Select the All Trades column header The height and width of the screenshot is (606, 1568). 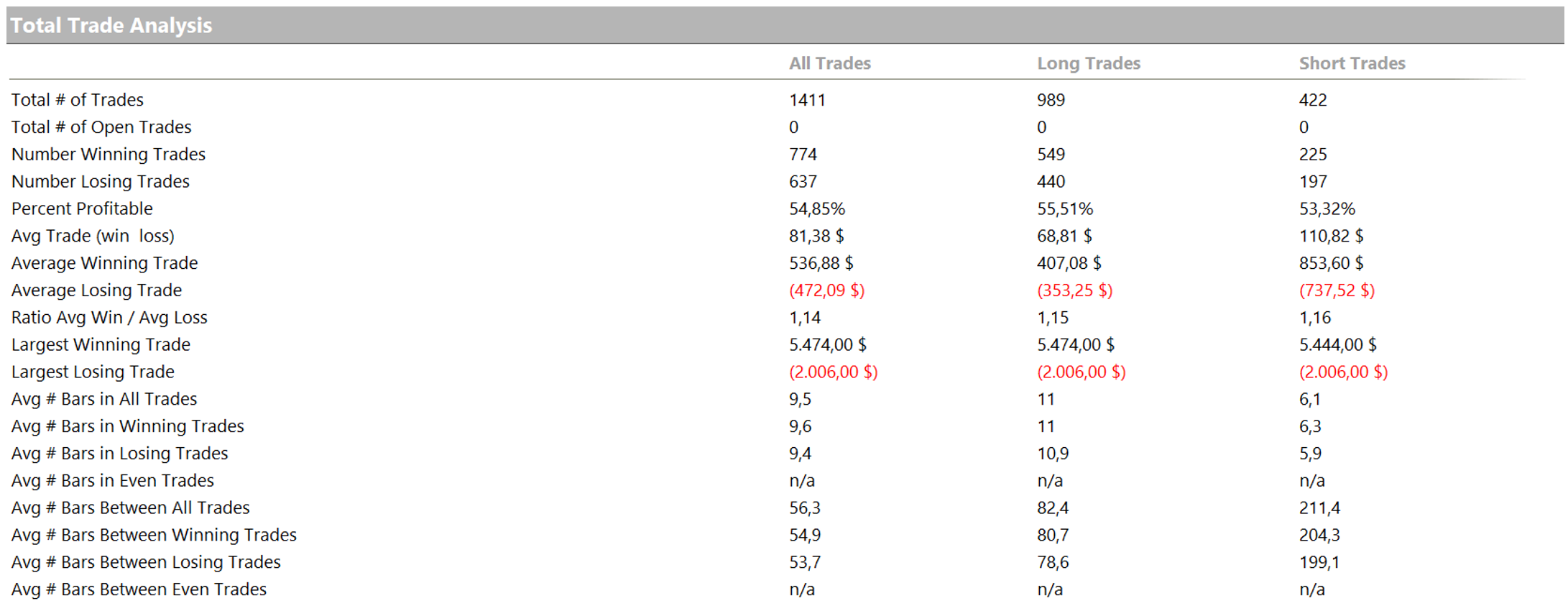pyautogui.click(x=829, y=63)
